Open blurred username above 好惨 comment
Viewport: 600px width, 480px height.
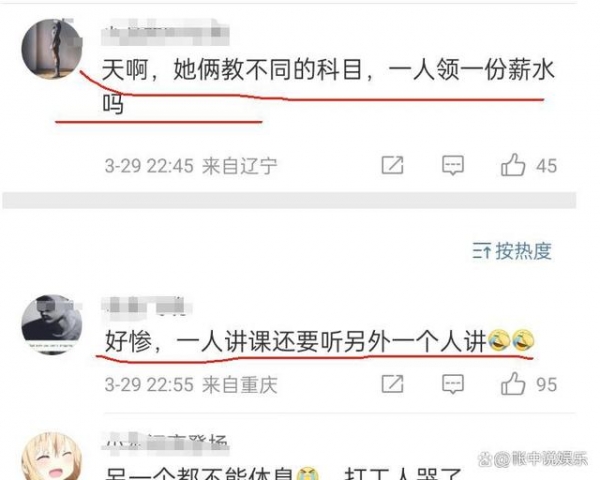pyautogui.click(x=147, y=307)
